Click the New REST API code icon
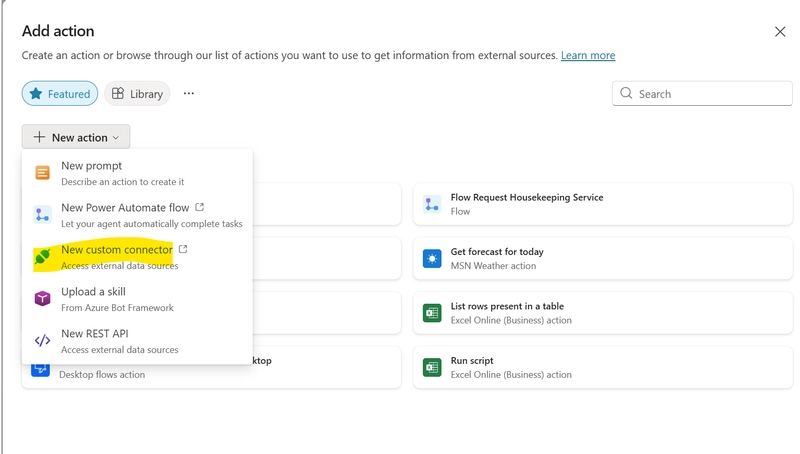The image size is (800, 454). pyautogui.click(x=42, y=340)
